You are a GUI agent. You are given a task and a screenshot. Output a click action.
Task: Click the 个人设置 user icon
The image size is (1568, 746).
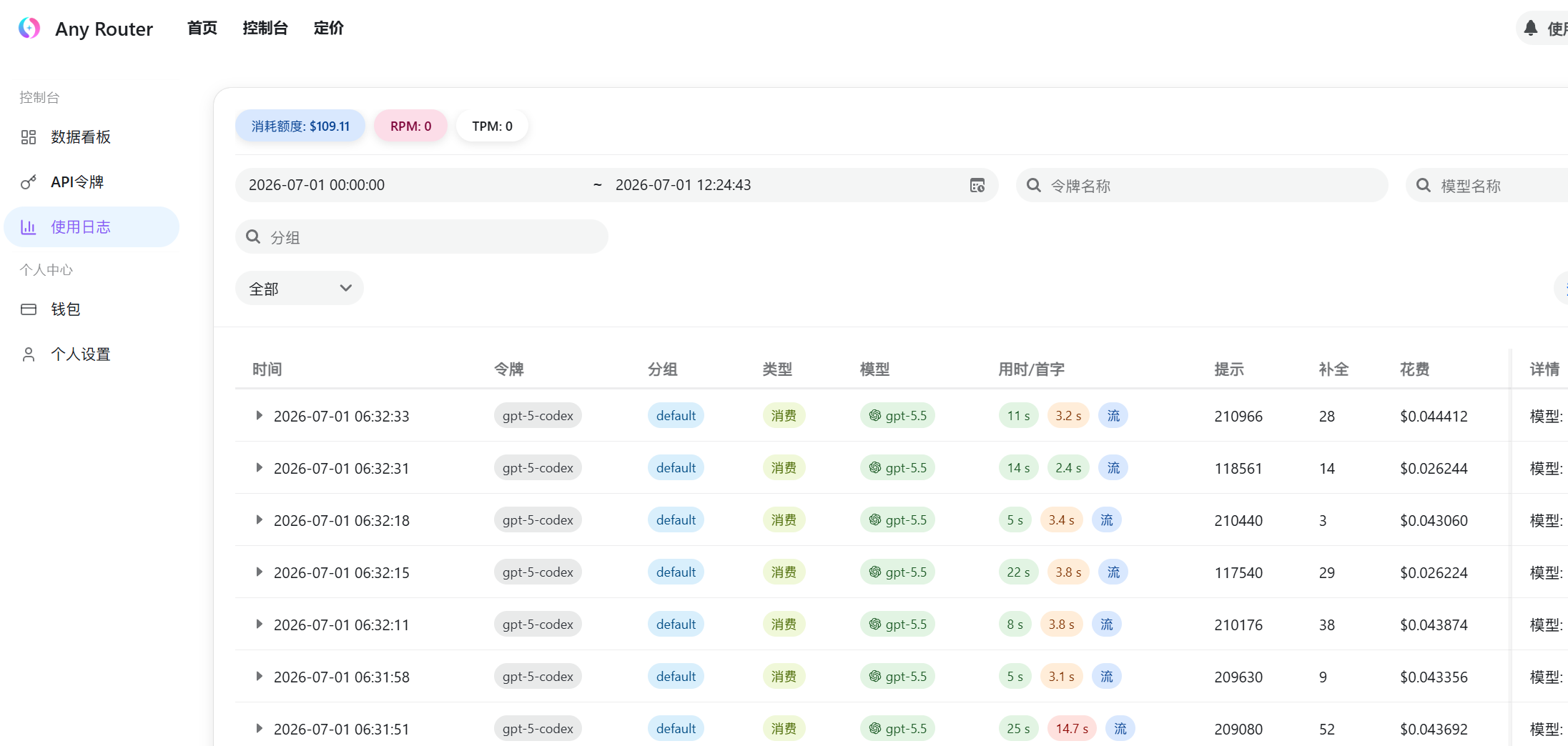(29, 354)
